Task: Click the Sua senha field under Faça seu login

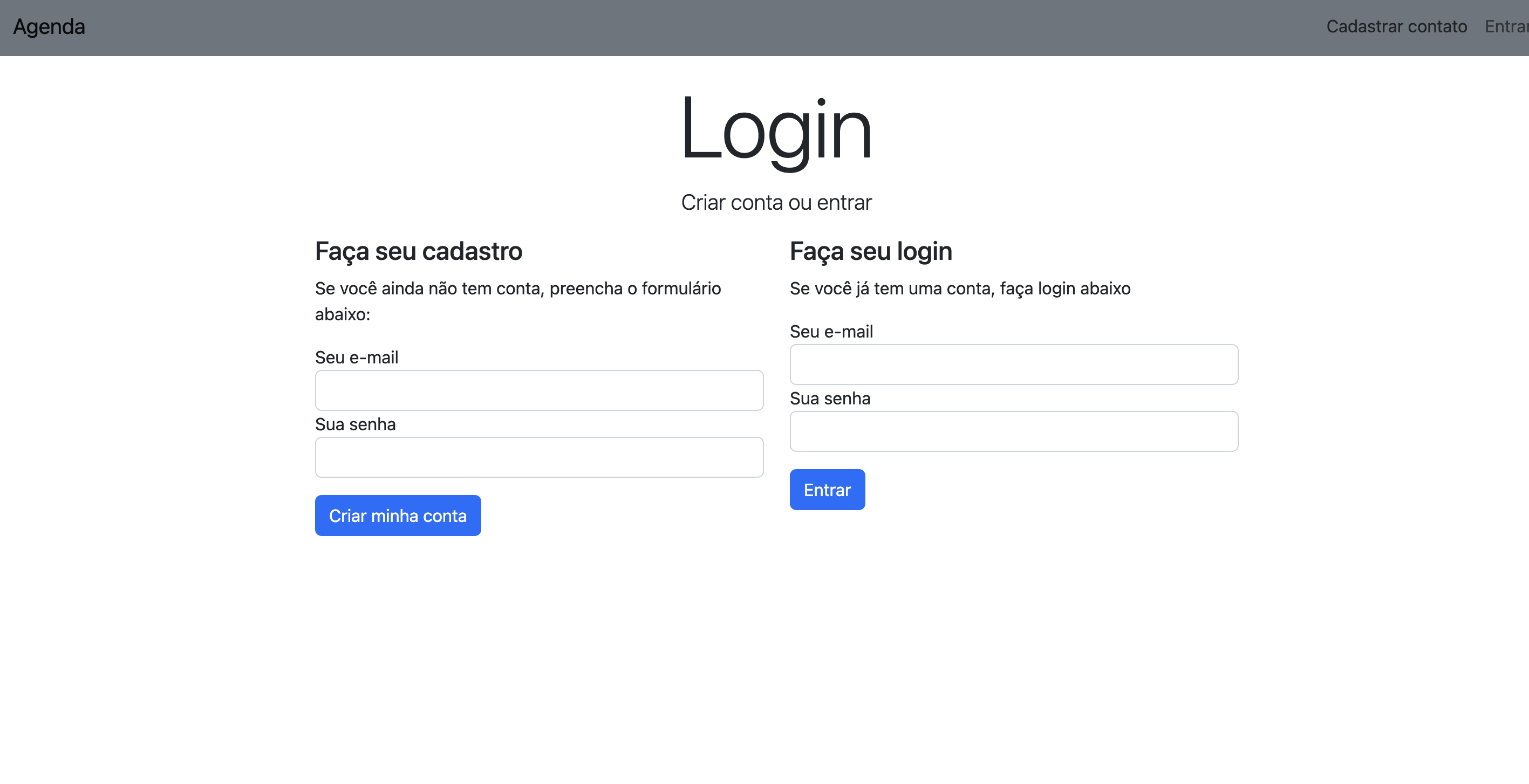Action: (1013, 431)
